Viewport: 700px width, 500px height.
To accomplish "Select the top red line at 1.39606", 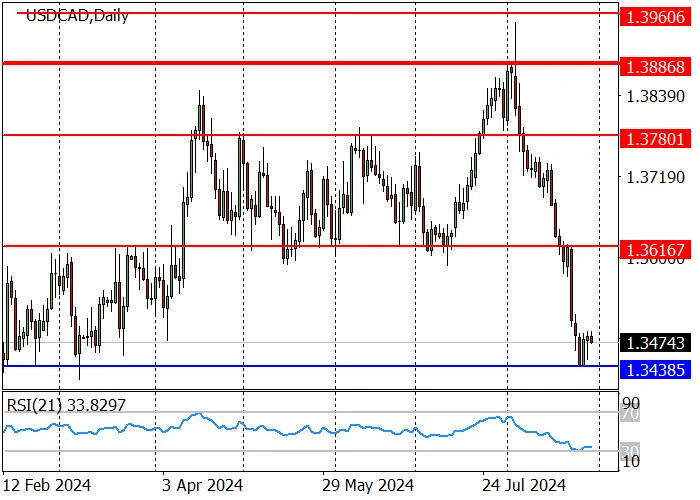I will point(318,13).
